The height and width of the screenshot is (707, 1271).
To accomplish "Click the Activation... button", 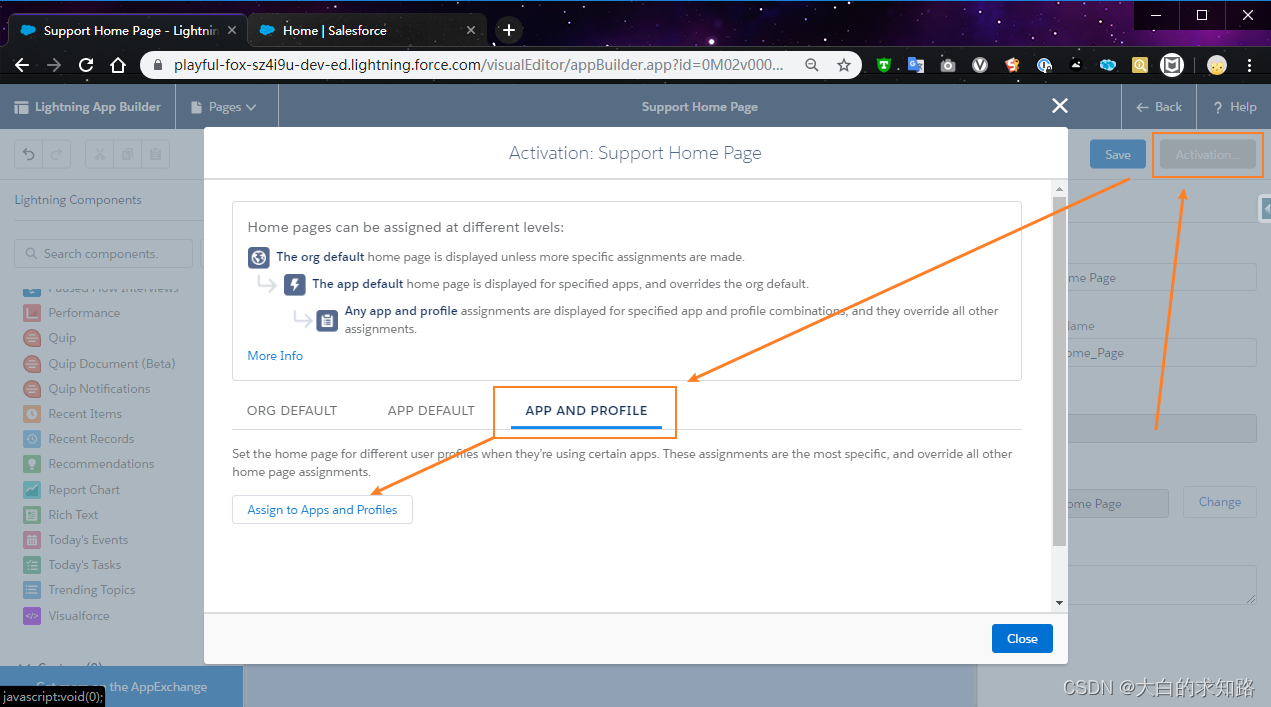I will (x=1207, y=154).
